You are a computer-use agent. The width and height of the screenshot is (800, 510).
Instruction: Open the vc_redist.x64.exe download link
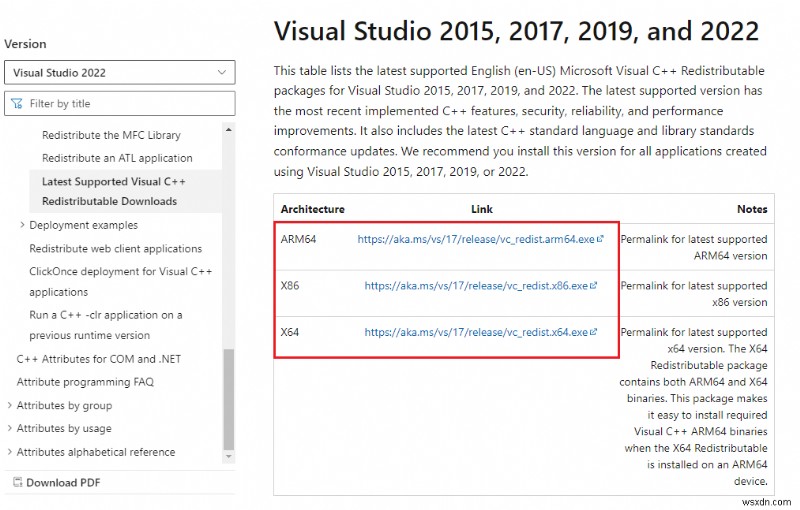tap(476, 332)
